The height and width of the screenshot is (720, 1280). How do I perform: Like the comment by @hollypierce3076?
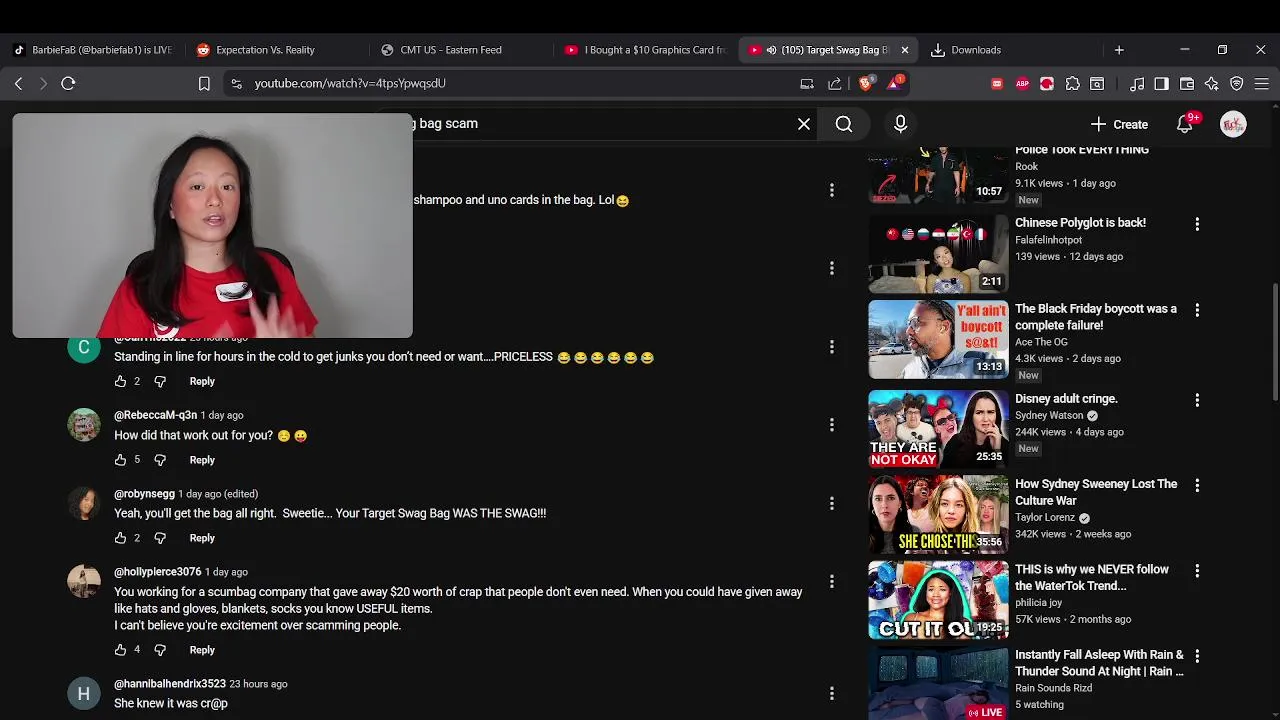pos(120,650)
